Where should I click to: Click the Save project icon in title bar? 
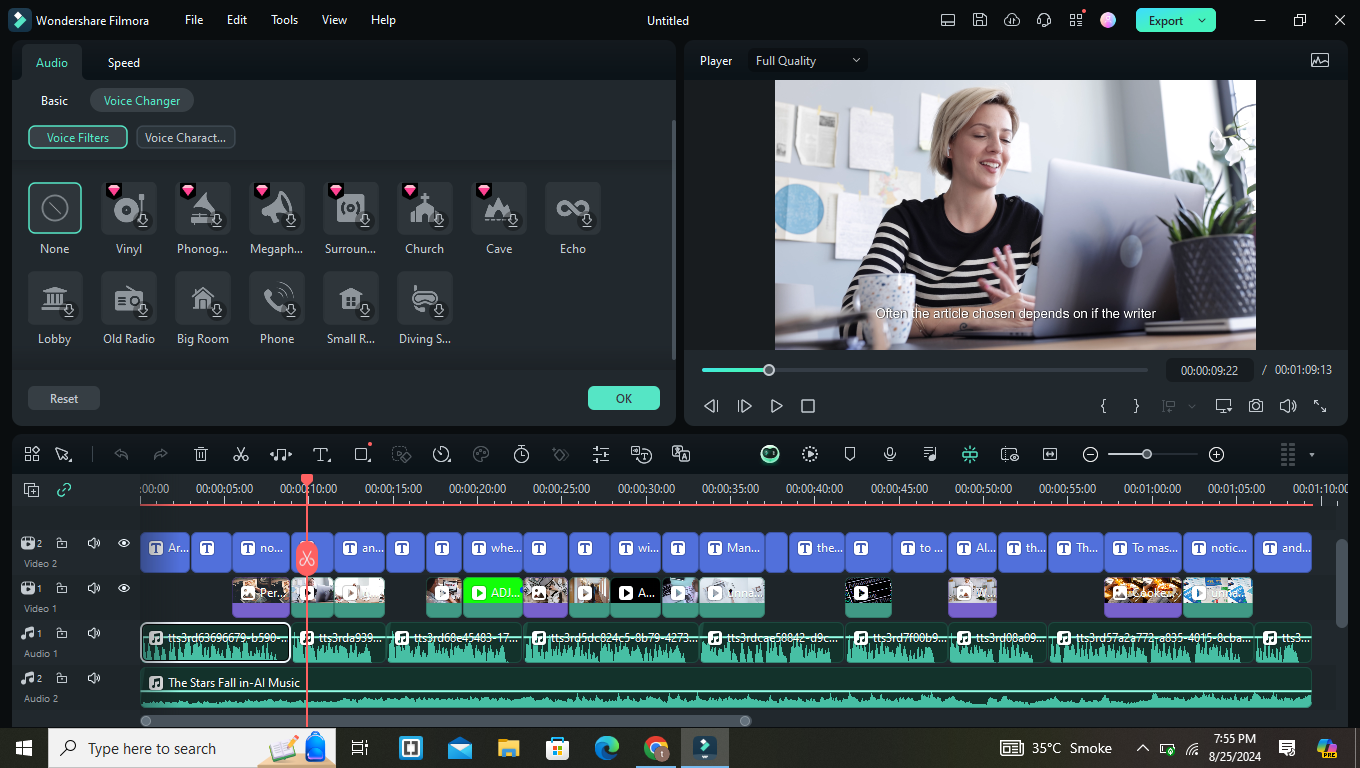(980, 20)
